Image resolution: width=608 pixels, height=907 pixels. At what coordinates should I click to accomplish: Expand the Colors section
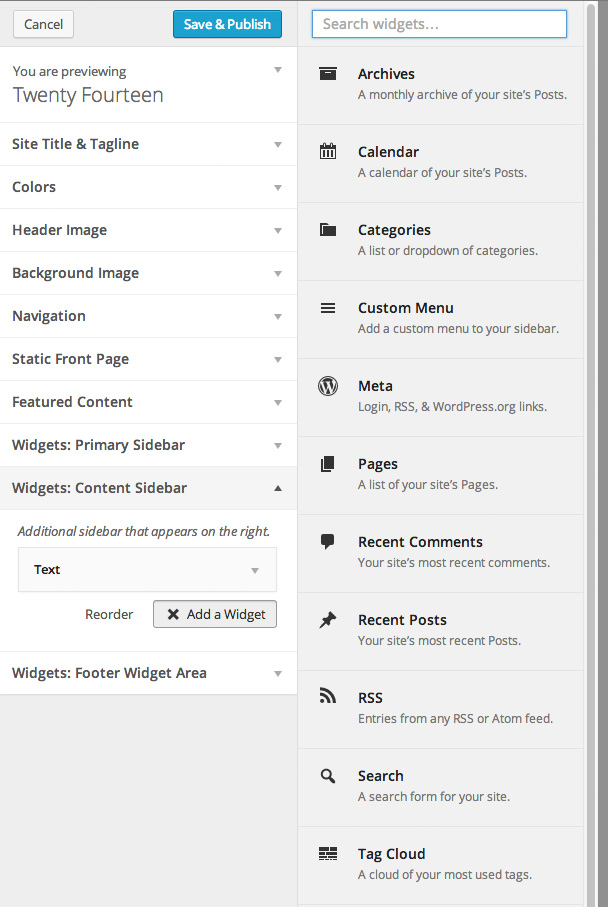pyautogui.click(x=148, y=187)
